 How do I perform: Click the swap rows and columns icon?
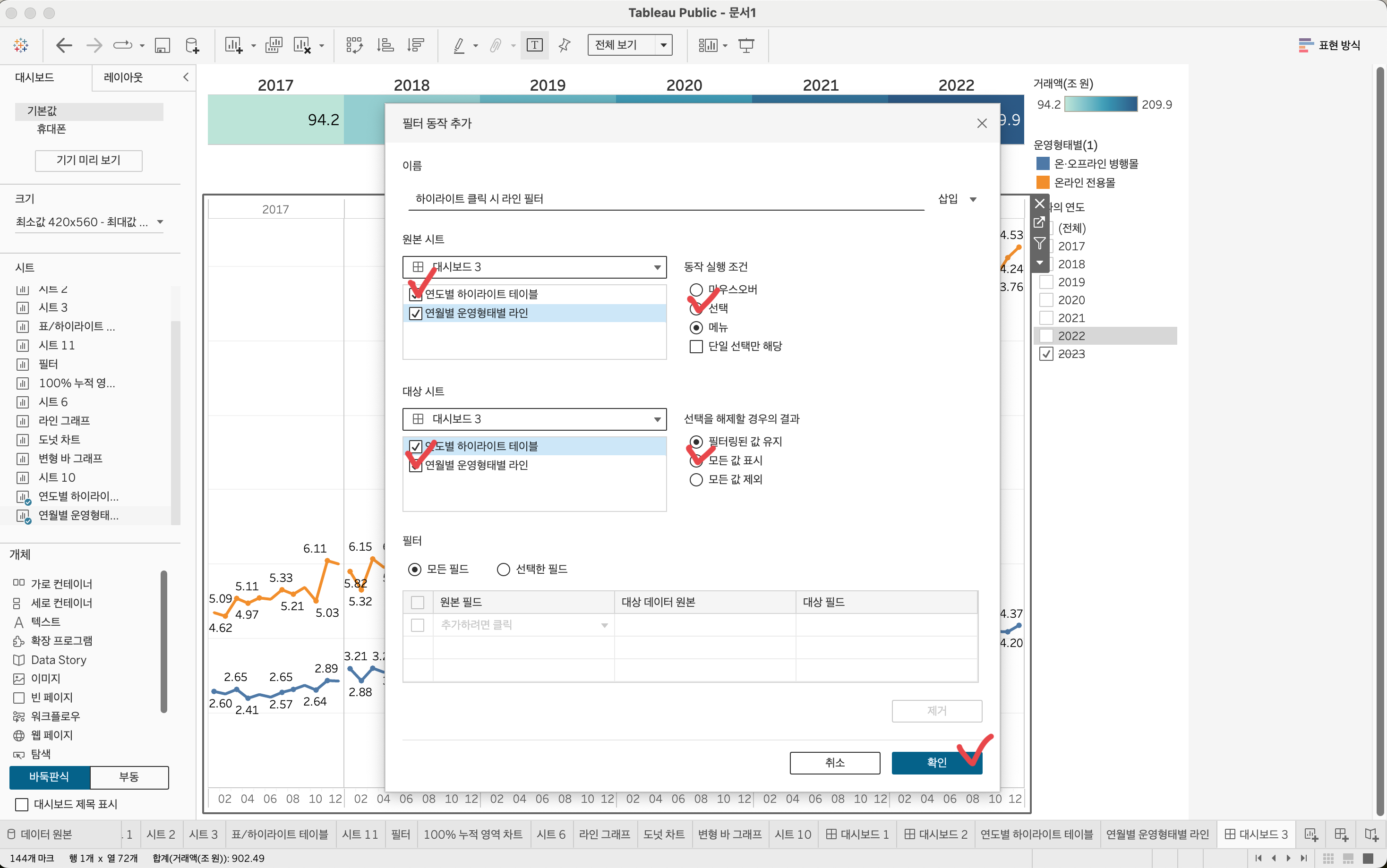[355, 45]
